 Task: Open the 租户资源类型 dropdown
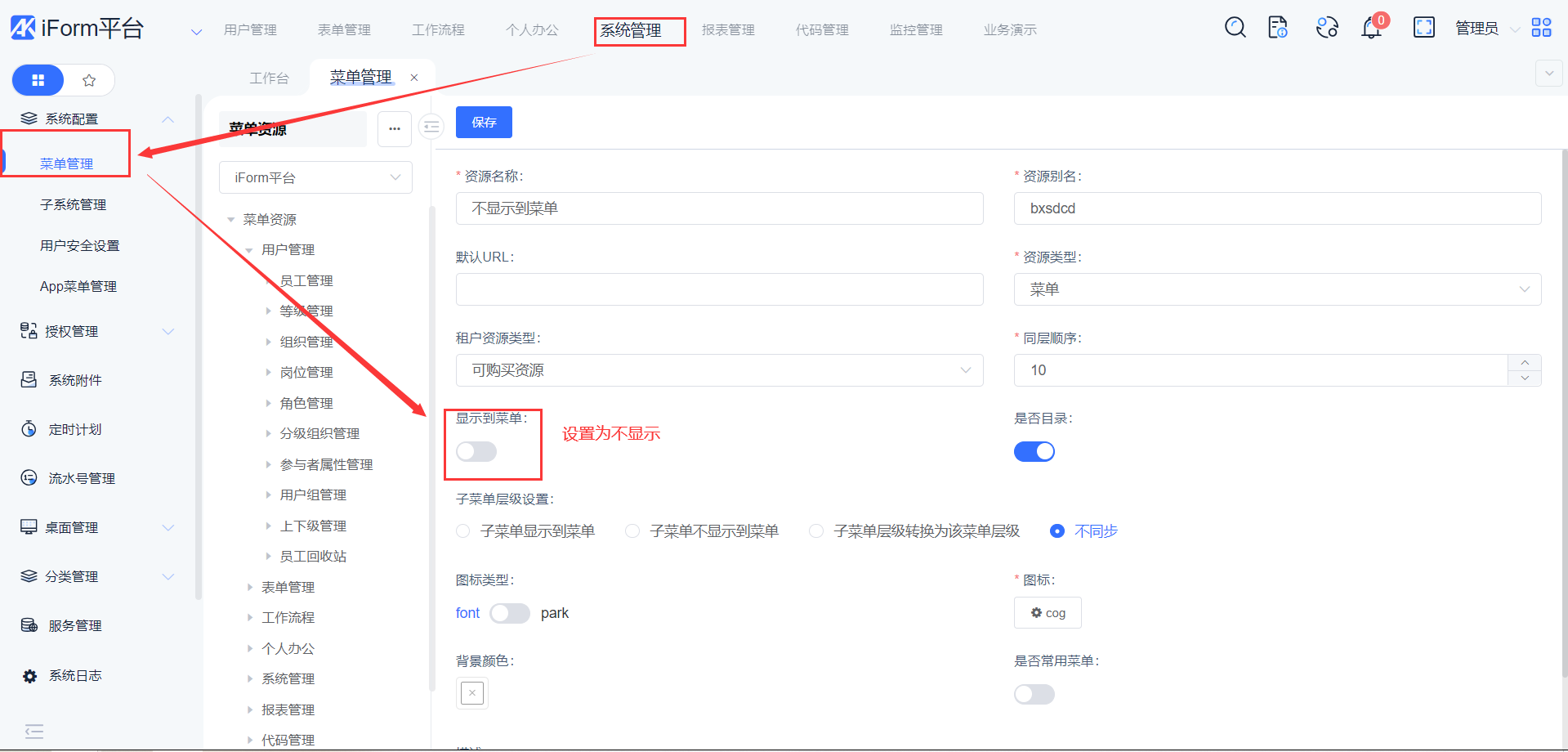pyautogui.click(x=719, y=370)
